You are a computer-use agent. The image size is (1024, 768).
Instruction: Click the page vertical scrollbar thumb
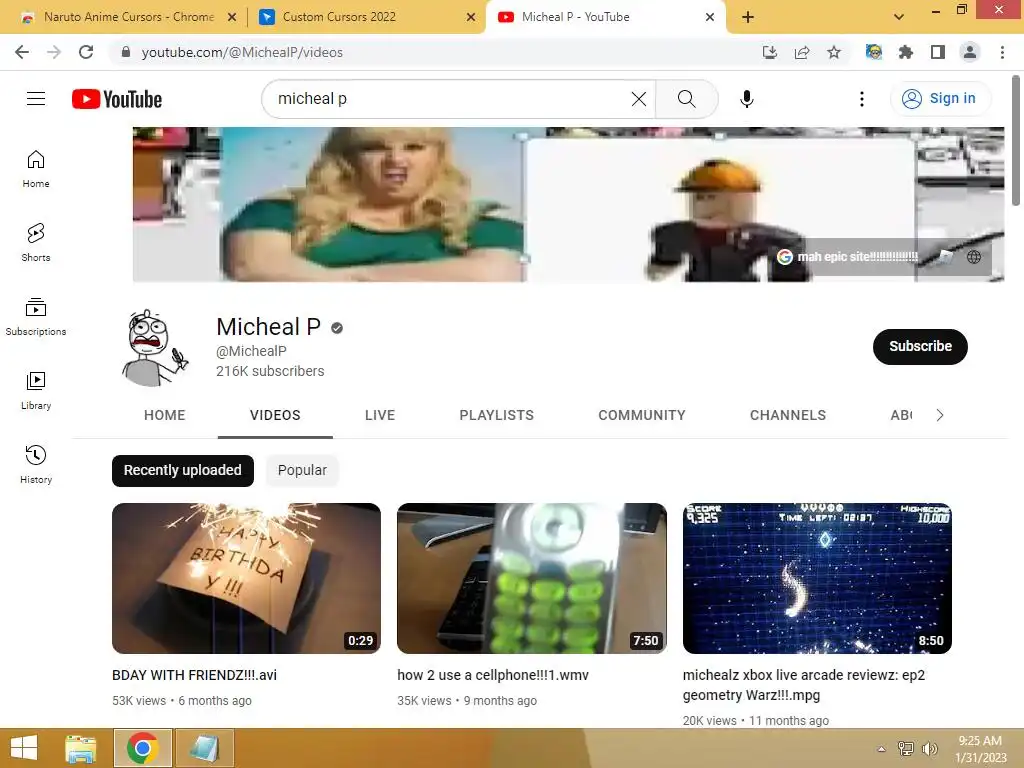pyautogui.click(x=1016, y=140)
